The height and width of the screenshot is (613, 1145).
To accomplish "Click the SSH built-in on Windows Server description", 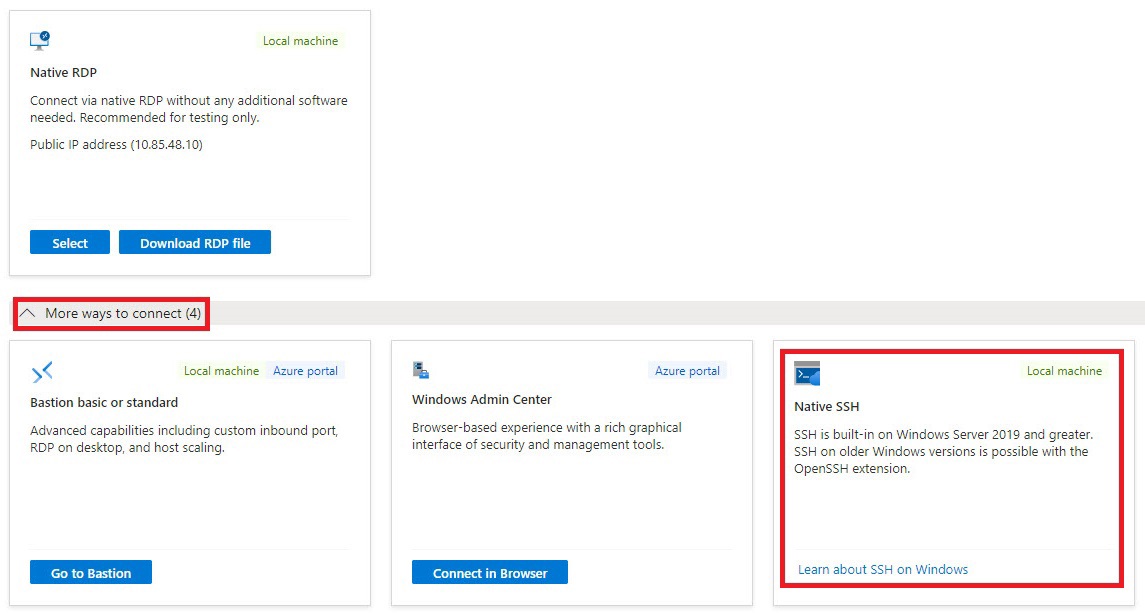I will point(943,452).
